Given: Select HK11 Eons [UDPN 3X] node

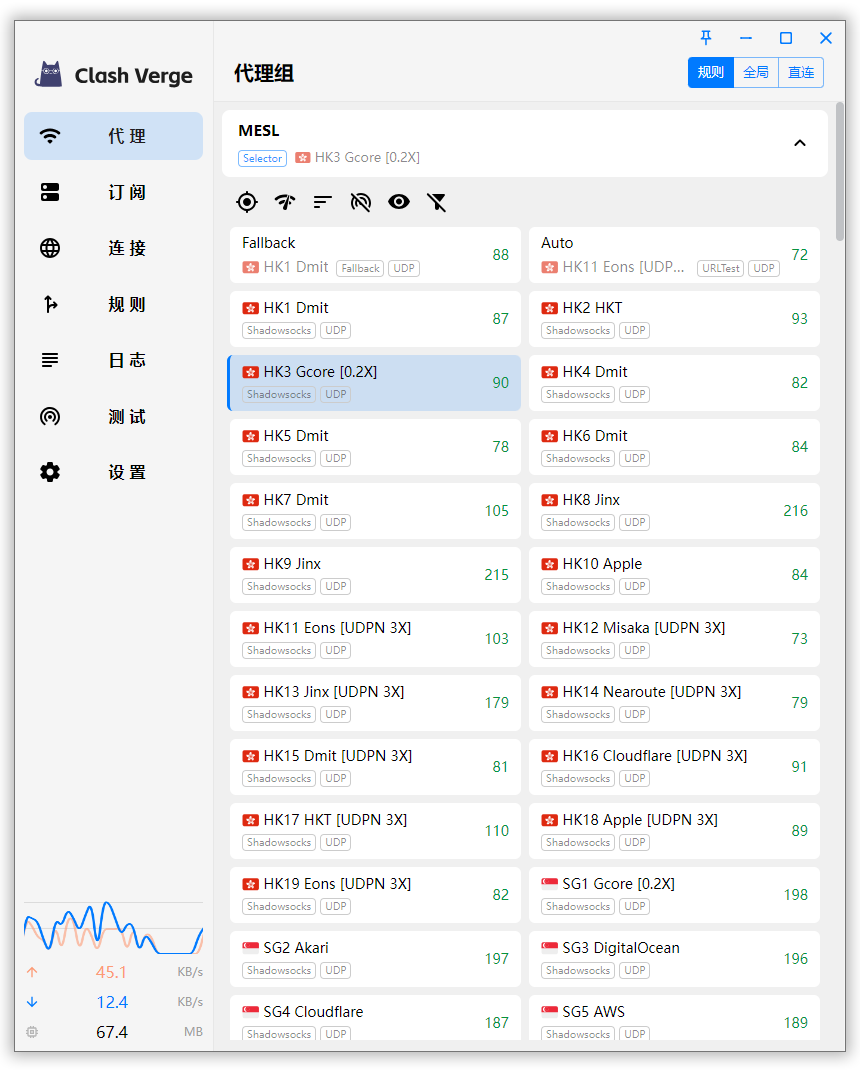Looking at the screenshot, I should 375,639.
